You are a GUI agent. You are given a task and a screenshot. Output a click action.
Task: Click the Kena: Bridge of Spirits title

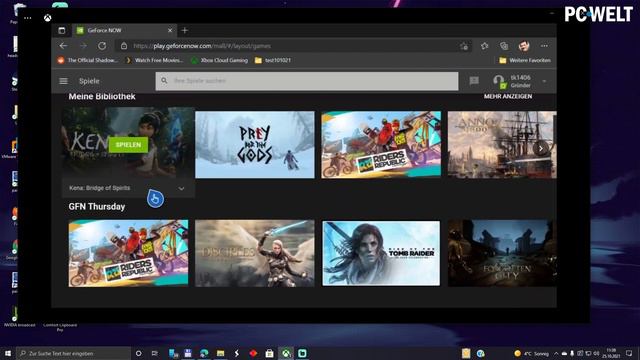tap(100, 188)
